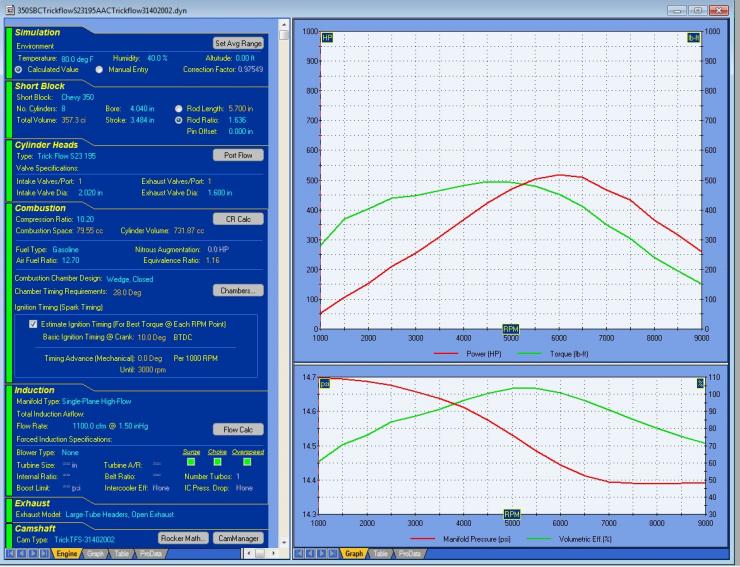
Task: Click the Choke underlined link
Action: [x=217, y=452]
